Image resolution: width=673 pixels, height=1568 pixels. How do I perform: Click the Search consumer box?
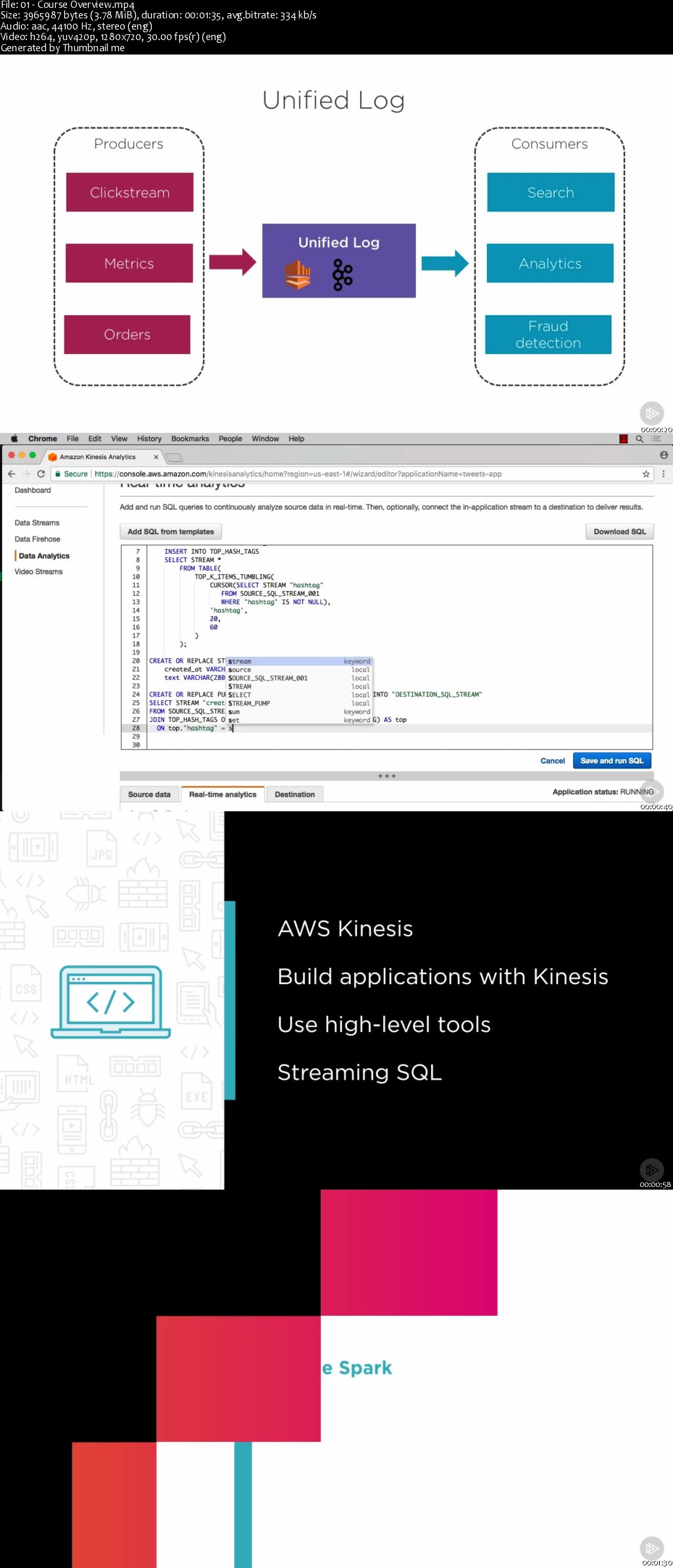click(x=551, y=192)
